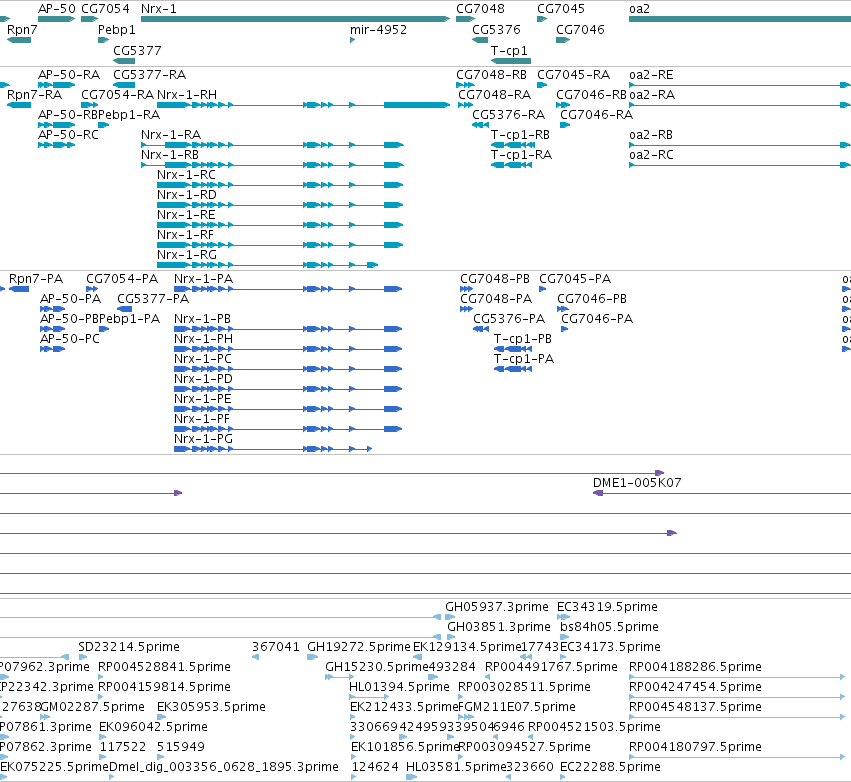Image resolution: width=851 pixels, height=782 pixels.
Task: Click the AP-50 gene label
Action: [56, 9]
